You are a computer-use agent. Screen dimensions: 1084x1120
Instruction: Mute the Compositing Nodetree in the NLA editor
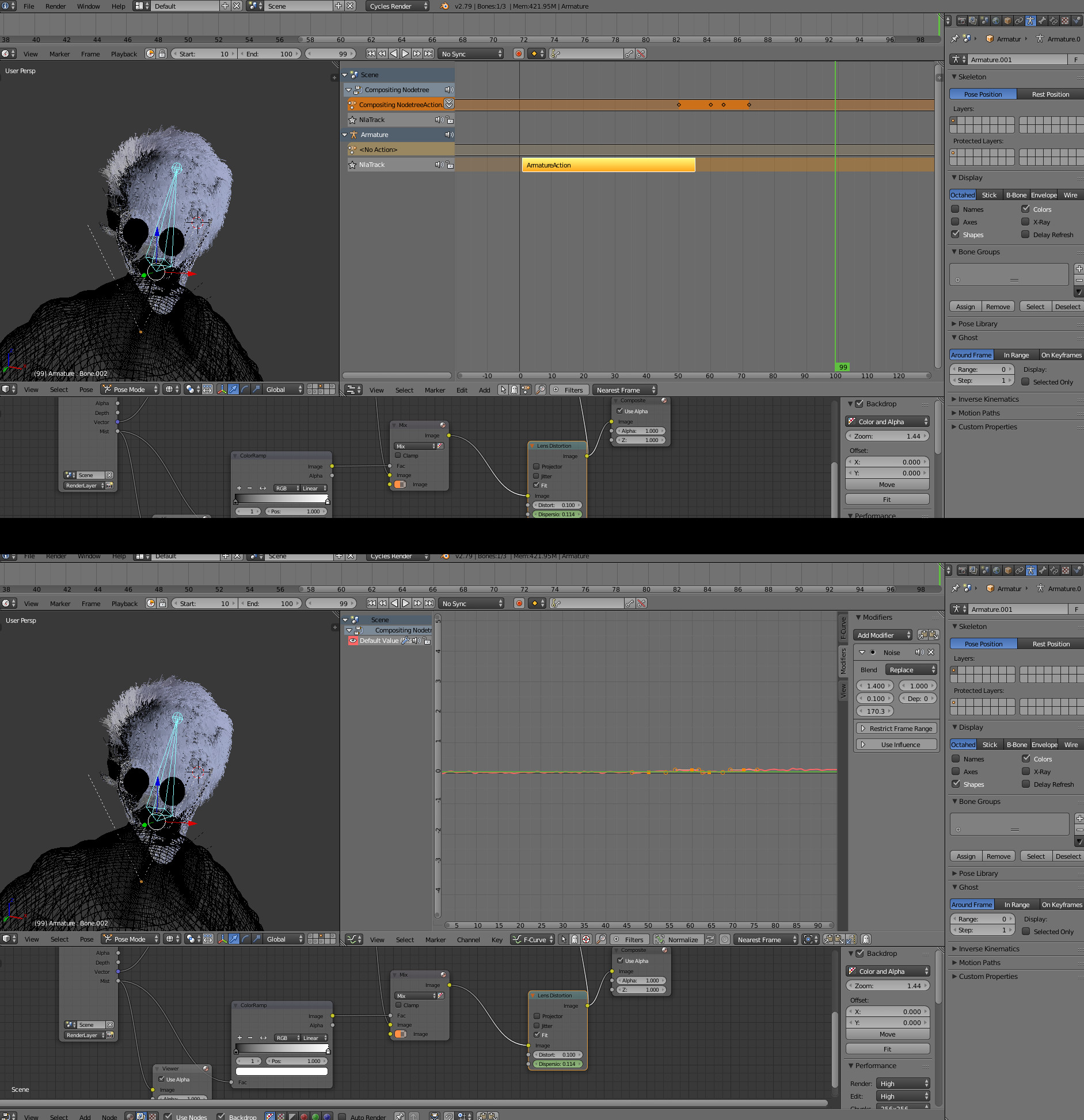pyautogui.click(x=449, y=90)
